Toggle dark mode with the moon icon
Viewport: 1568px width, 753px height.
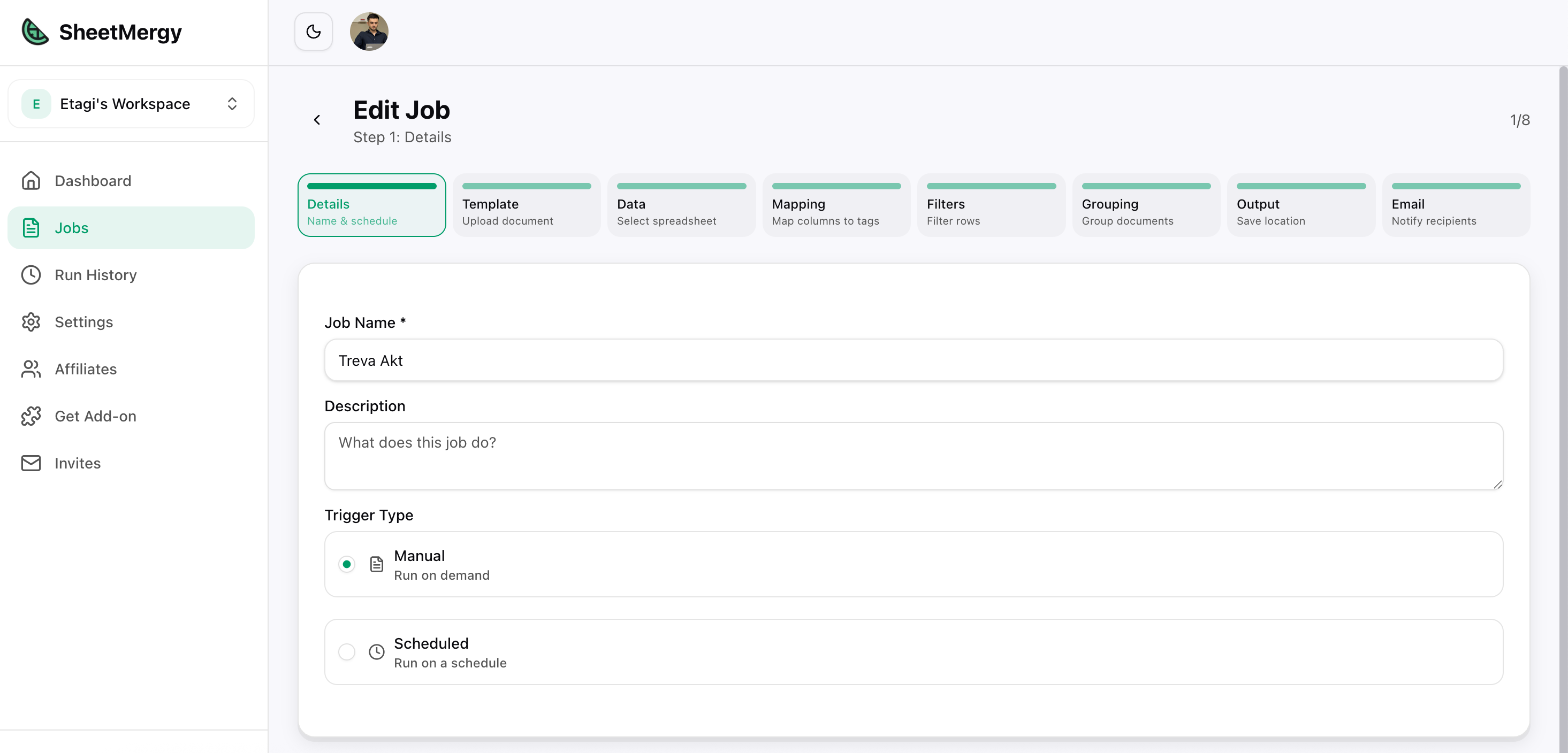tap(314, 32)
